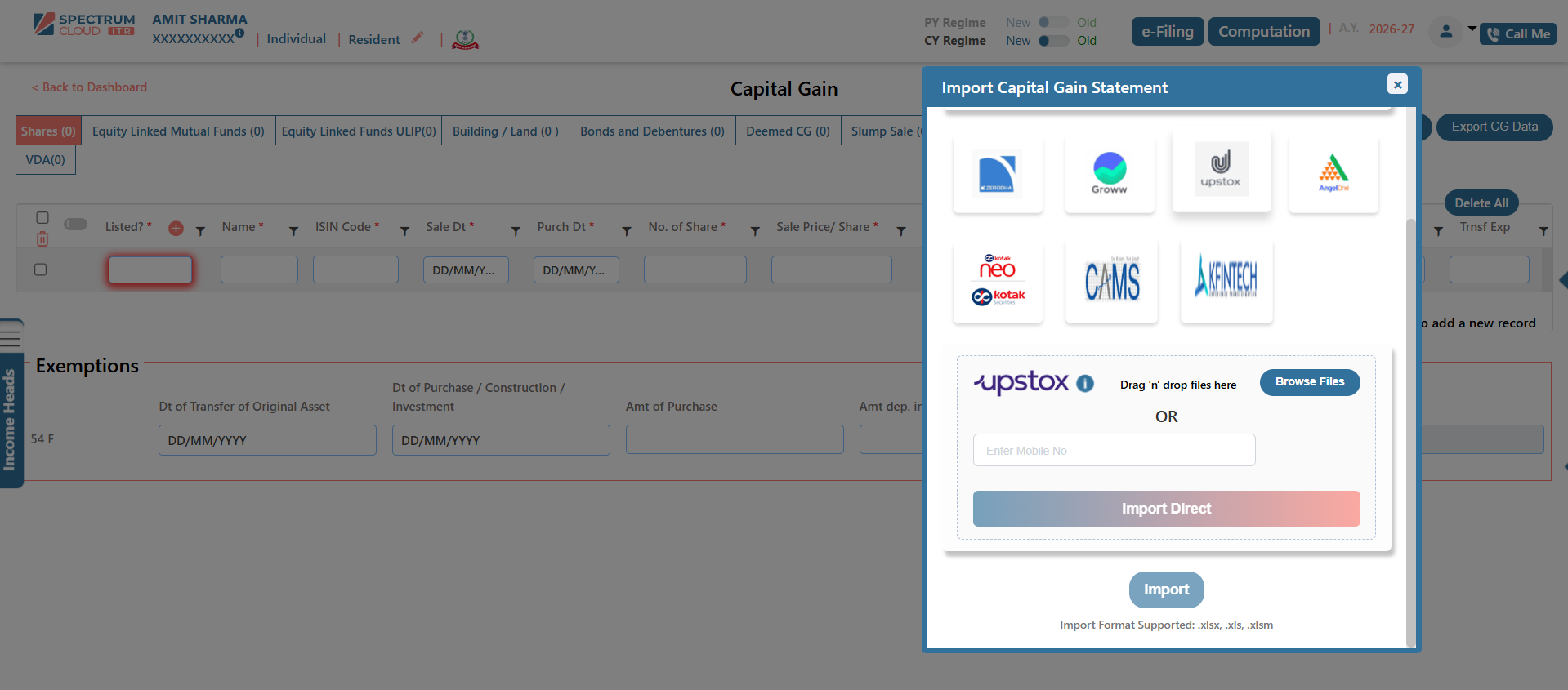
Task: Tick the first row checkbox
Action: [41, 269]
